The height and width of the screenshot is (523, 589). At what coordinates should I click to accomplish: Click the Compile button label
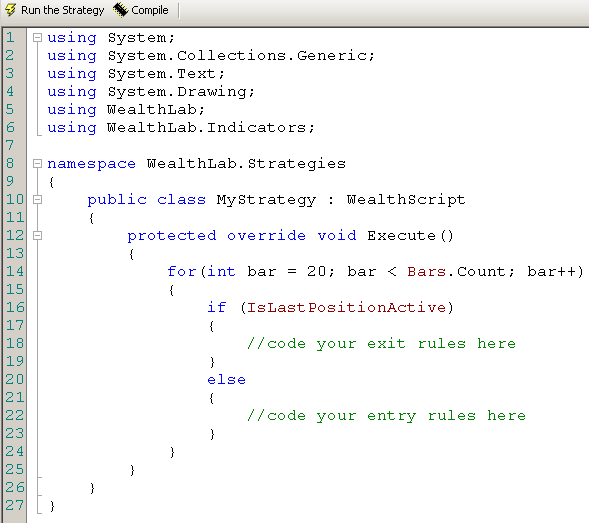[150, 10]
